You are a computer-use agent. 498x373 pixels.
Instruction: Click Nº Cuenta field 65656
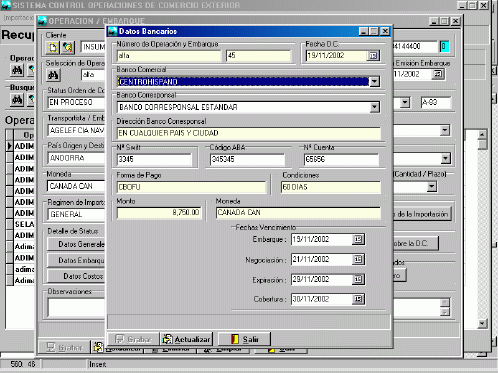pos(341,159)
